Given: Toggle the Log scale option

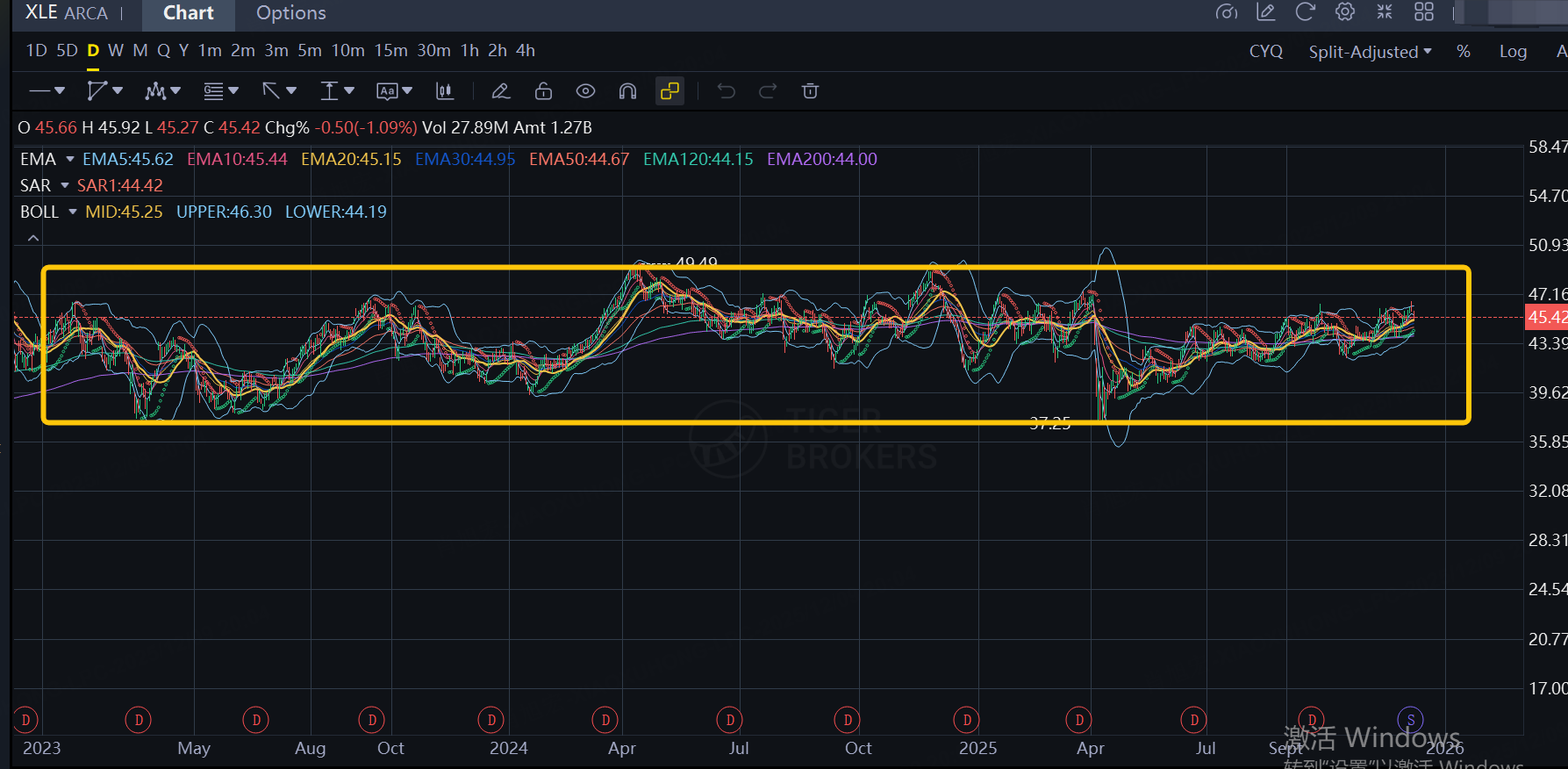Looking at the screenshot, I should tap(1512, 52).
